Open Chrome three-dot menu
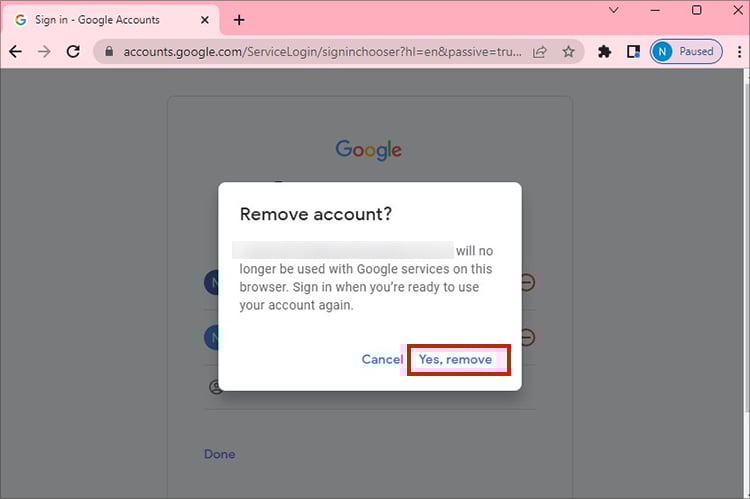Screen dimensions: 750x499 (739, 51)
